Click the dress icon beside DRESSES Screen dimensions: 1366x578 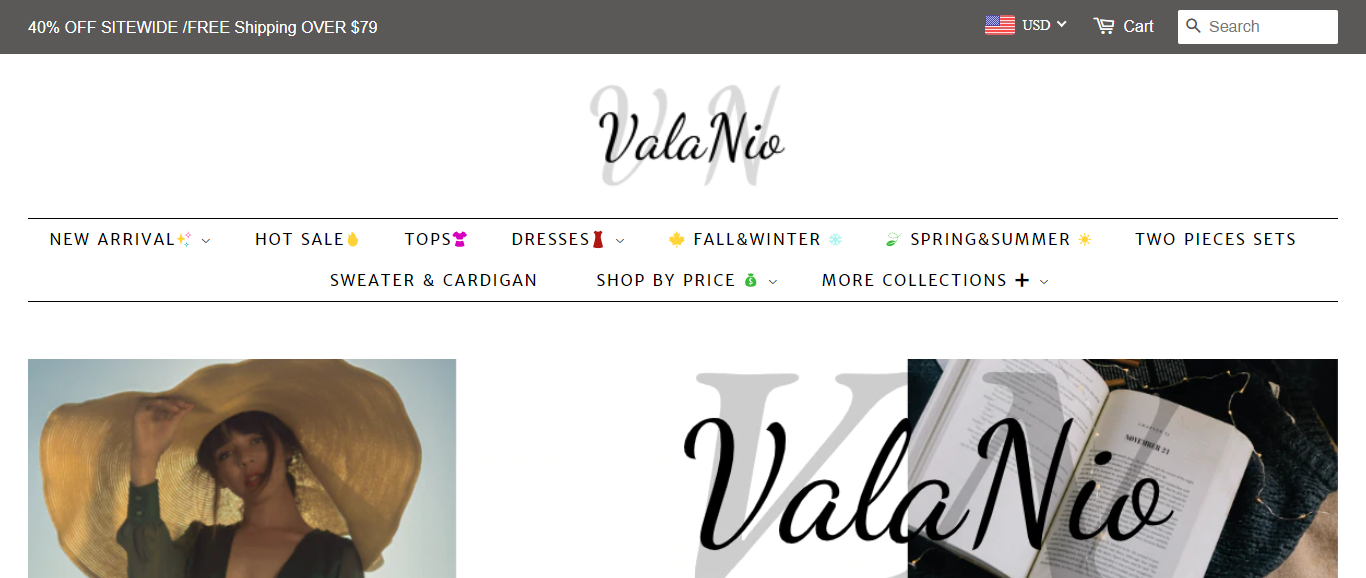tap(598, 239)
